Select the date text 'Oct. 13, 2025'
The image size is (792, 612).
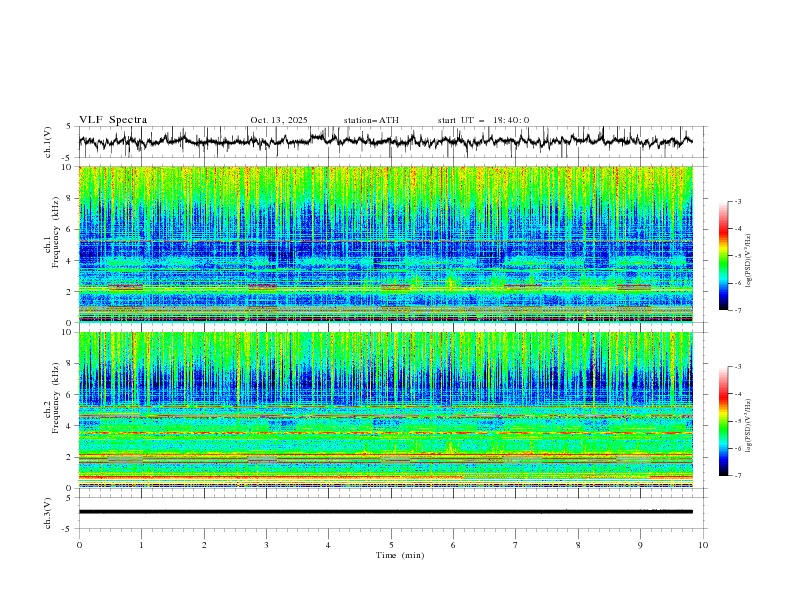pyautogui.click(x=279, y=120)
